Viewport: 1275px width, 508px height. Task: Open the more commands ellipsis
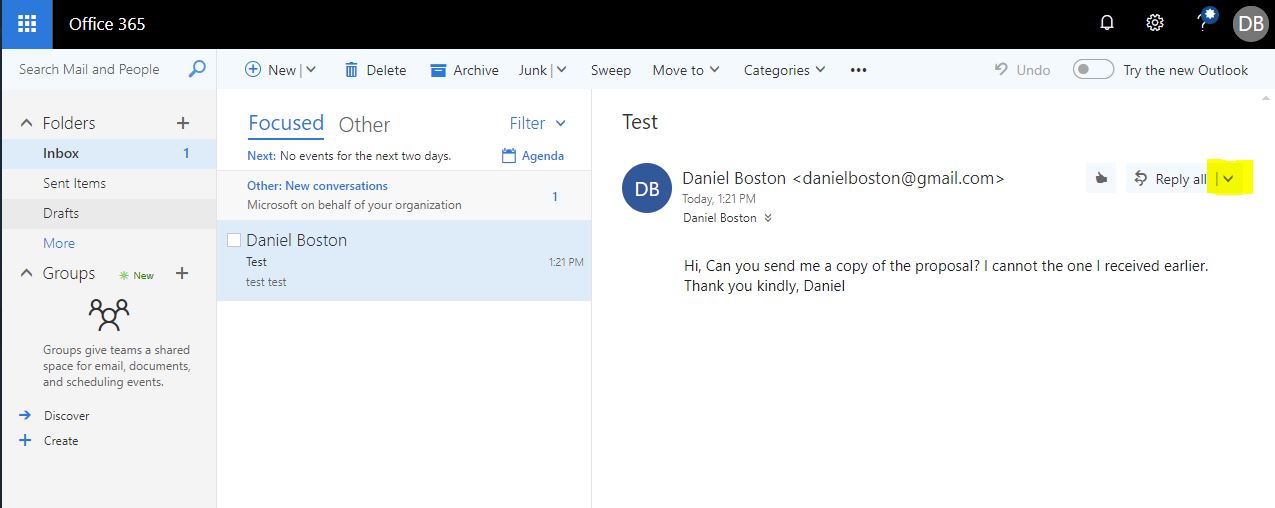(858, 70)
